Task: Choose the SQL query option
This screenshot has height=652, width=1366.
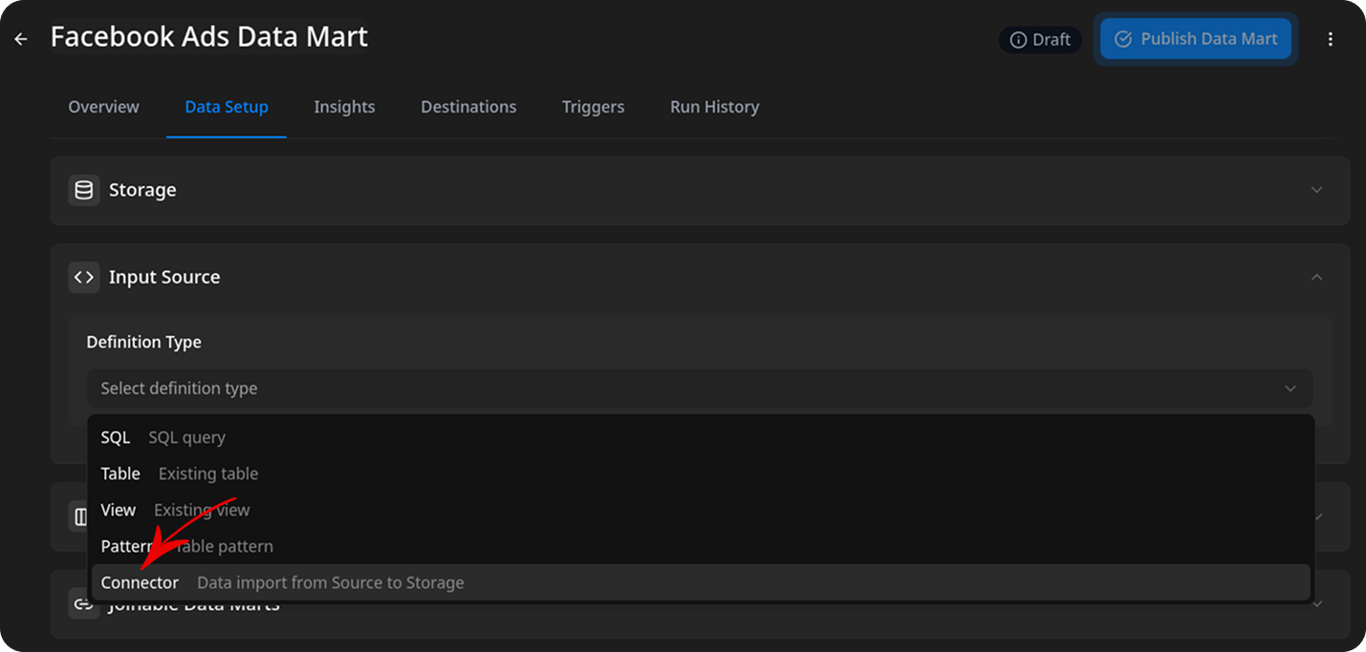Action: point(701,437)
